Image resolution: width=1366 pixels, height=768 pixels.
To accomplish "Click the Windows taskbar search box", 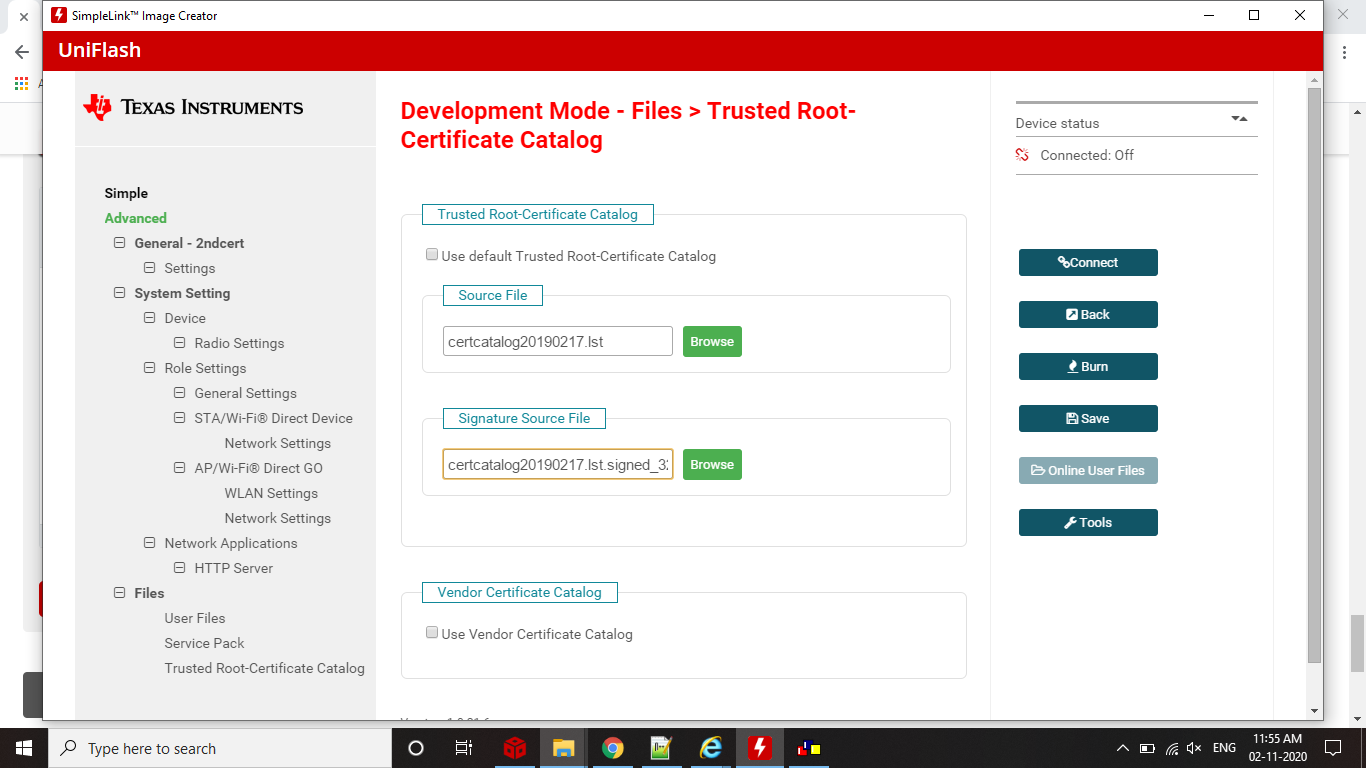I will [x=218, y=748].
